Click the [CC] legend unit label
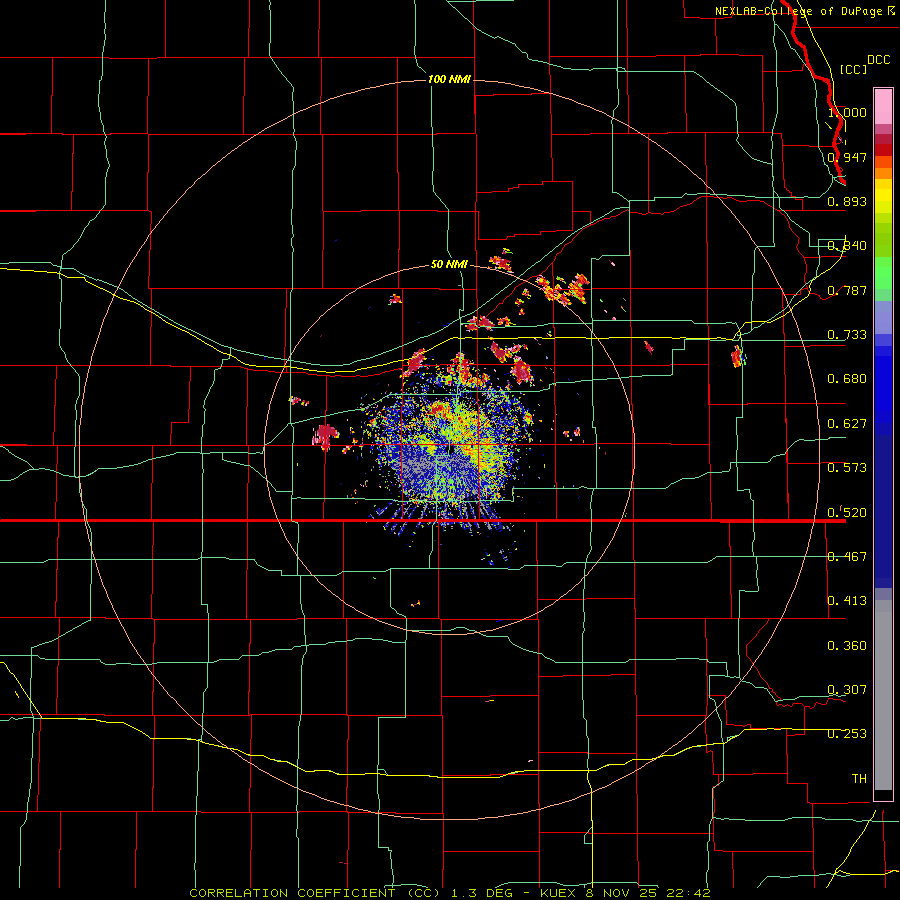900x900 pixels. click(853, 69)
